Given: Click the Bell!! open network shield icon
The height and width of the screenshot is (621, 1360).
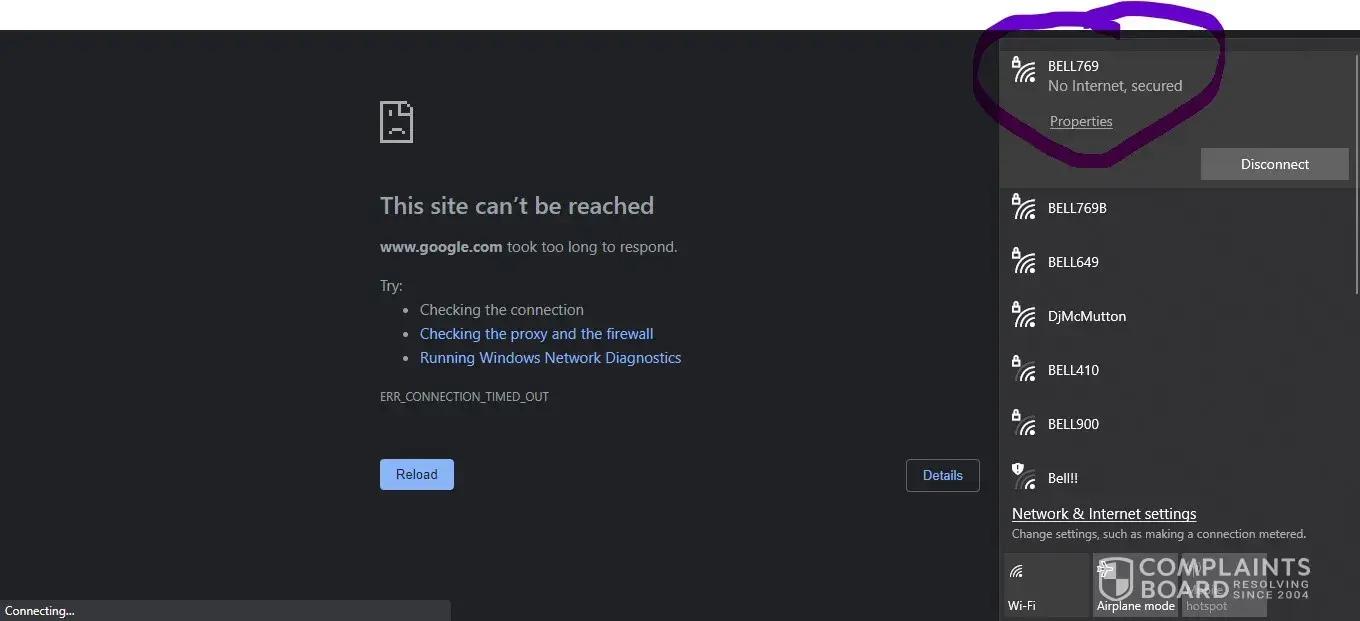Looking at the screenshot, I should [1023, 477].
